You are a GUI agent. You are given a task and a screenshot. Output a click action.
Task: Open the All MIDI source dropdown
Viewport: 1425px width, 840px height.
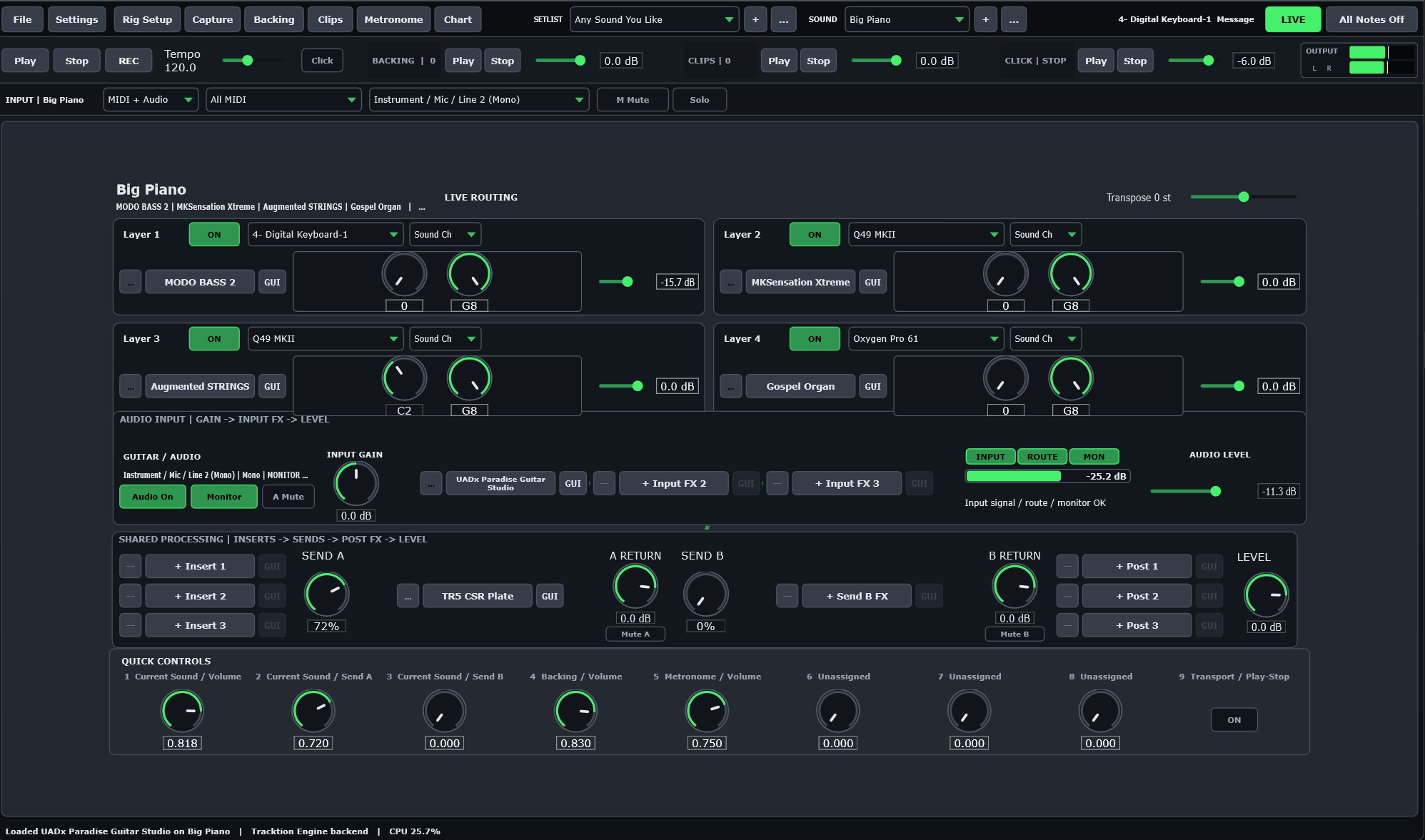(283, 100)
